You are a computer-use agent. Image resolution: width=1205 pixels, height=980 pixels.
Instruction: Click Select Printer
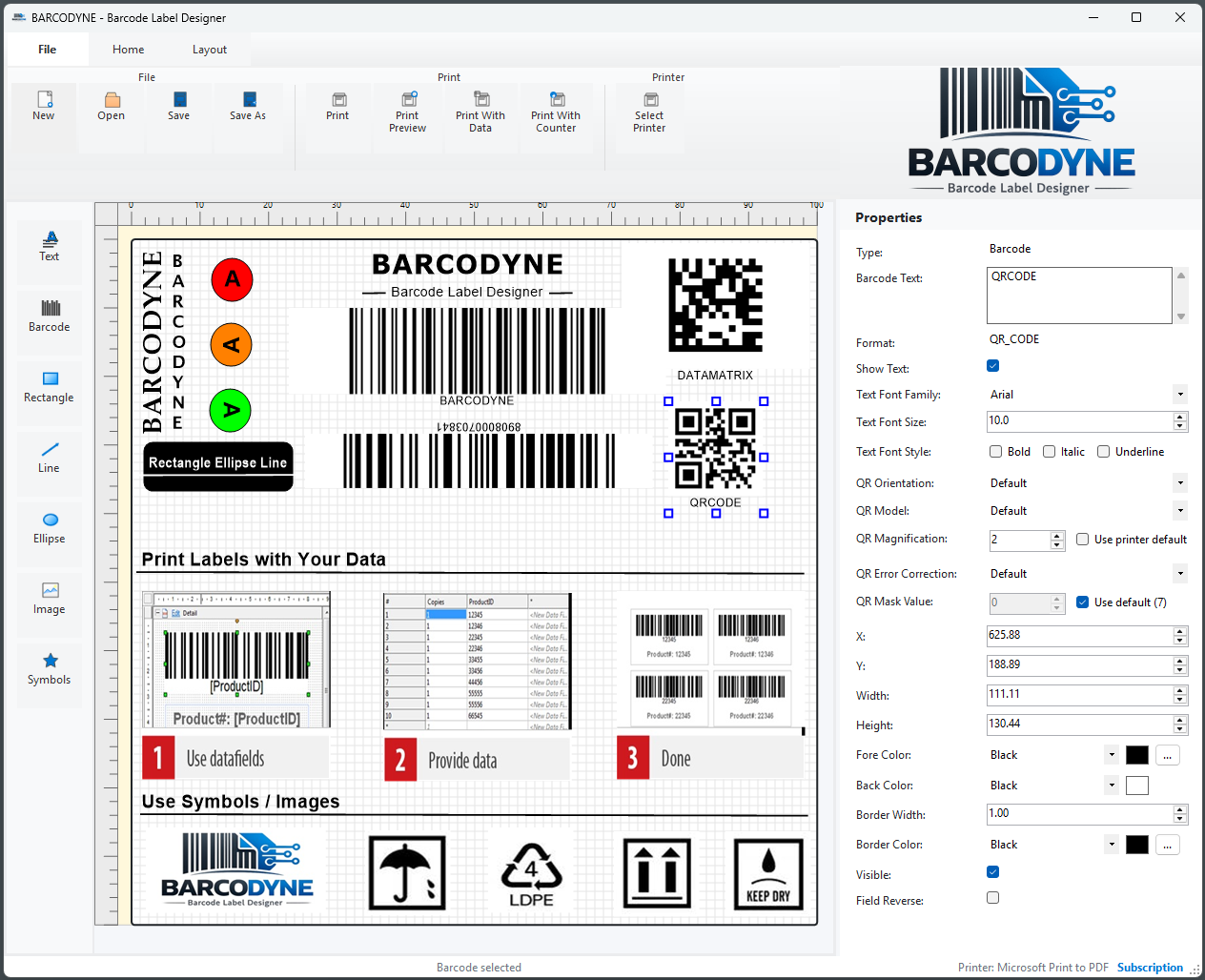click(649, 110)
